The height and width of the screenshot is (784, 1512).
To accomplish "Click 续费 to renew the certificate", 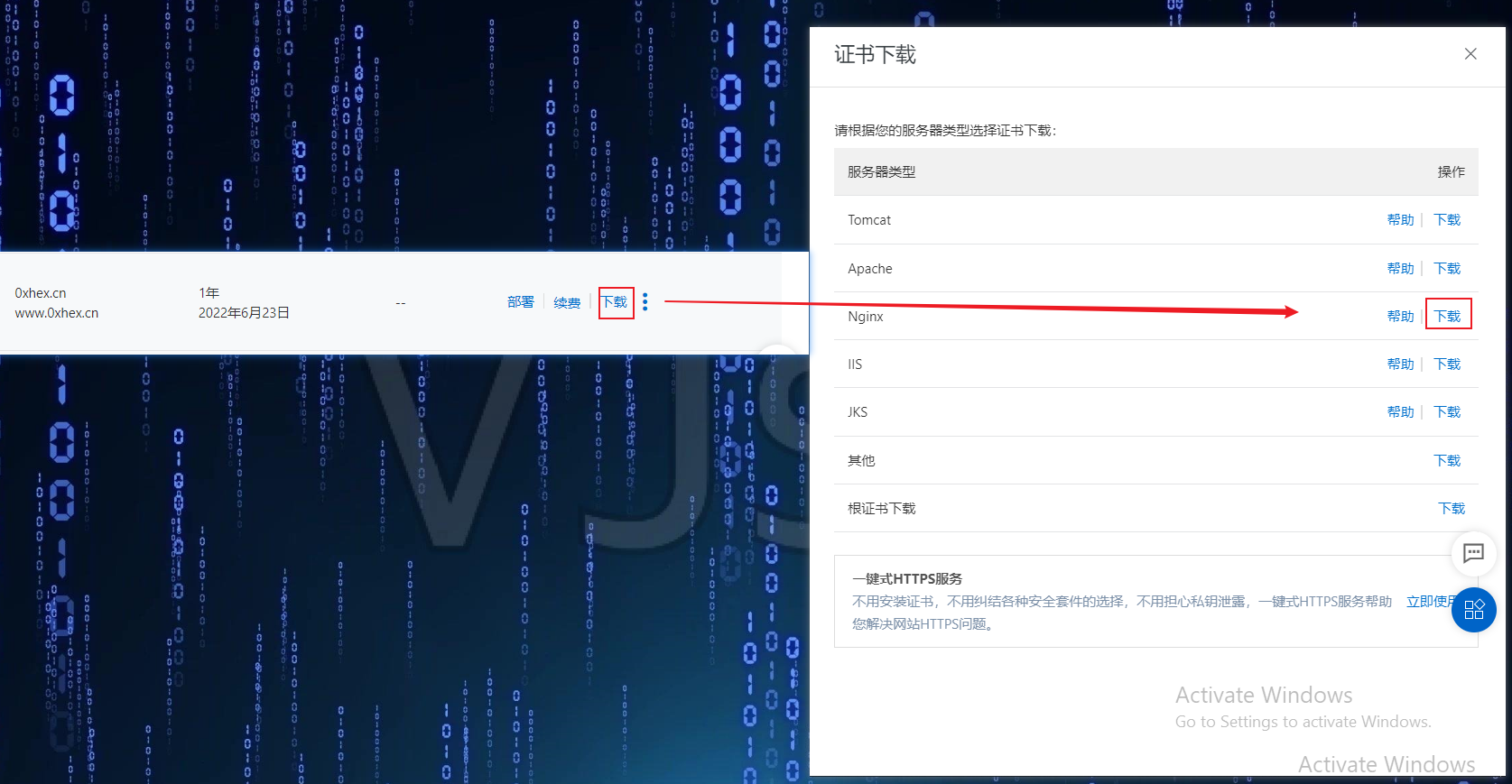I will tap(567, 303).
